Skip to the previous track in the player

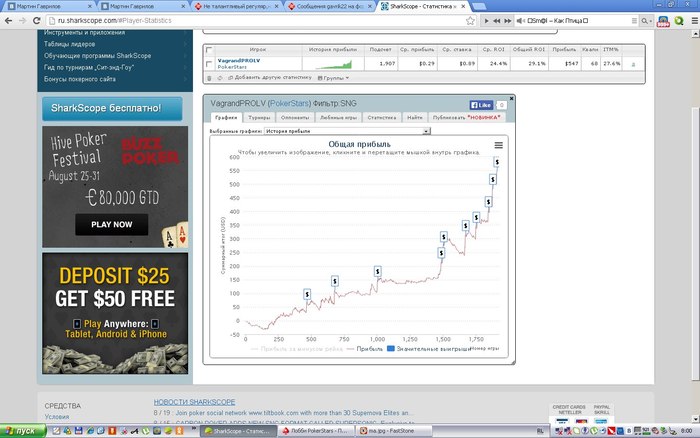click(x=496, y=21)
